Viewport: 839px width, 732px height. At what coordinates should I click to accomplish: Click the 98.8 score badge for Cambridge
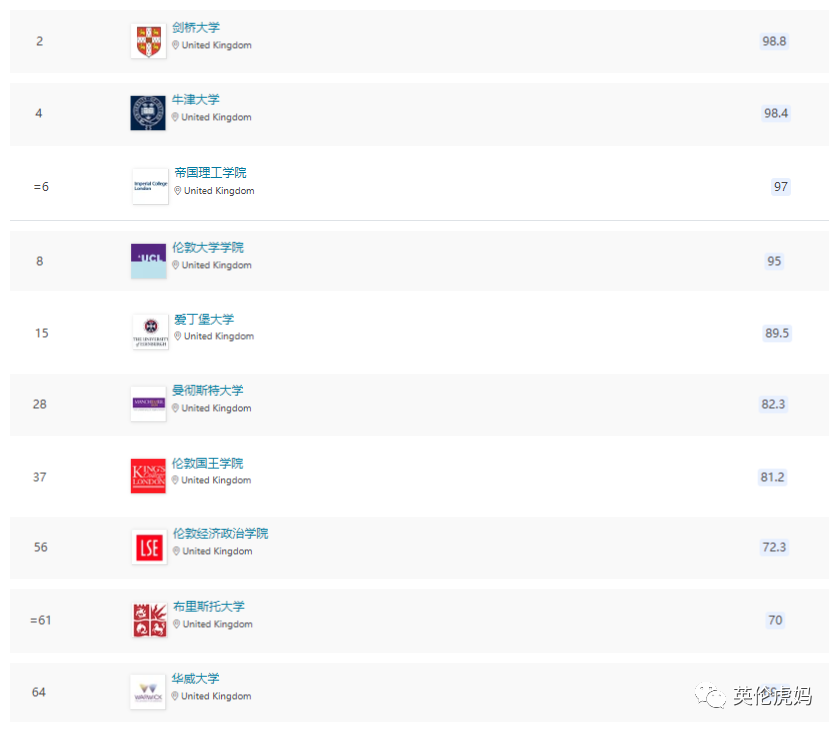click(774, 41)
